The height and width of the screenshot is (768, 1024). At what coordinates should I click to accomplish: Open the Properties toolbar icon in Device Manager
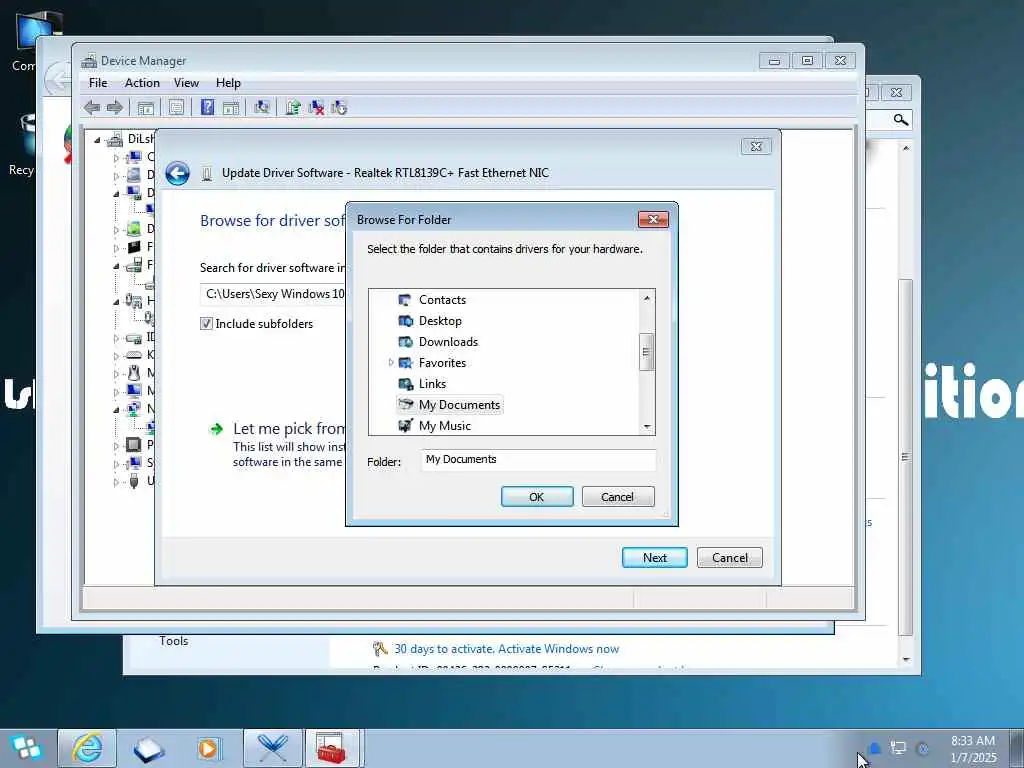[x=176, y=108]
